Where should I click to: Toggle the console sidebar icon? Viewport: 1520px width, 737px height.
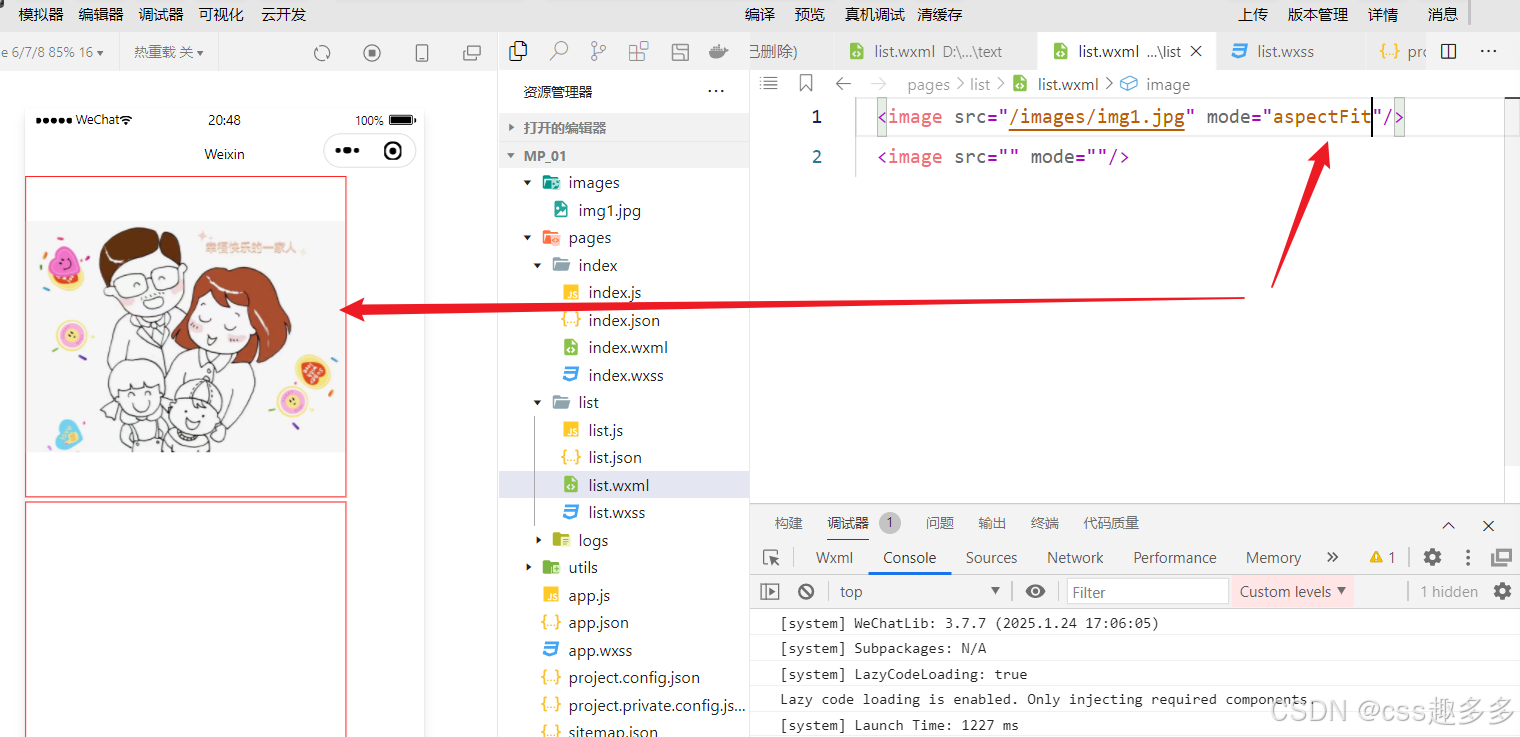(x=770, y=591)
